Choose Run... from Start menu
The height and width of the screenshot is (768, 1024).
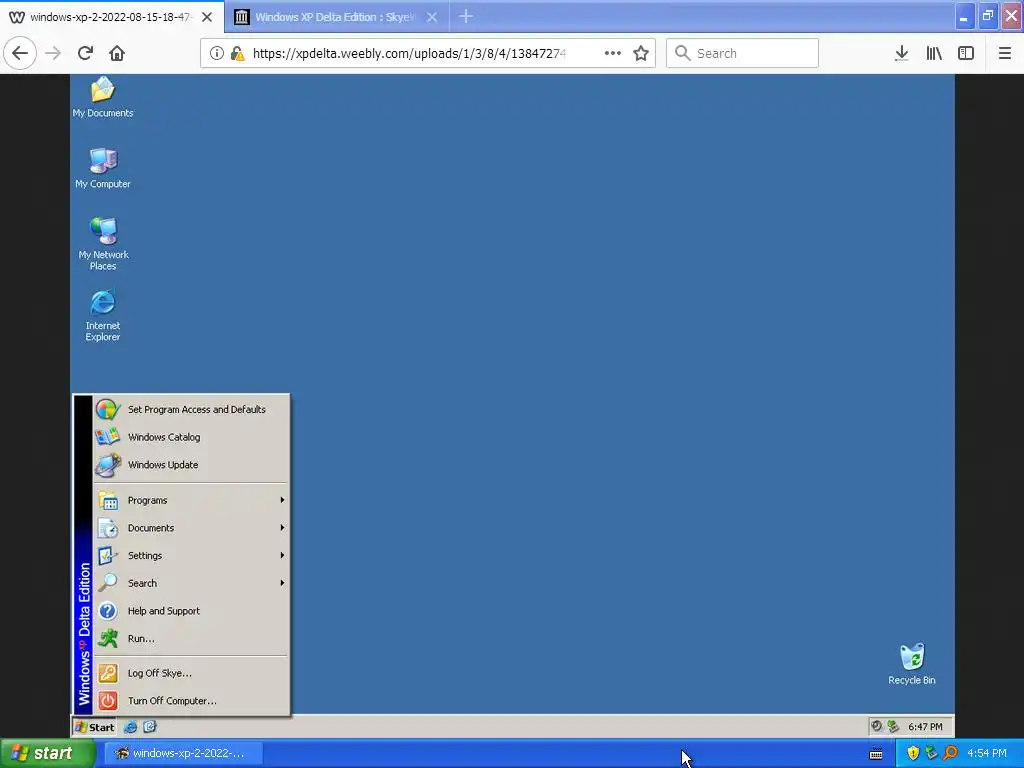(191, 639)
